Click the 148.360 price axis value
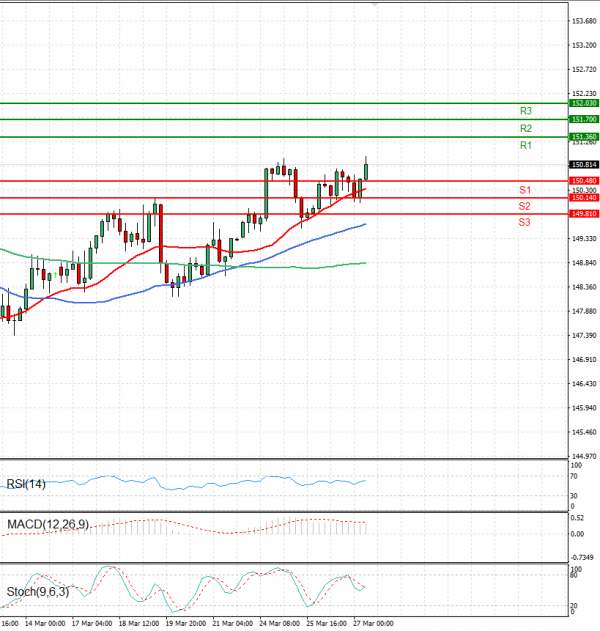 coord(584,287)
